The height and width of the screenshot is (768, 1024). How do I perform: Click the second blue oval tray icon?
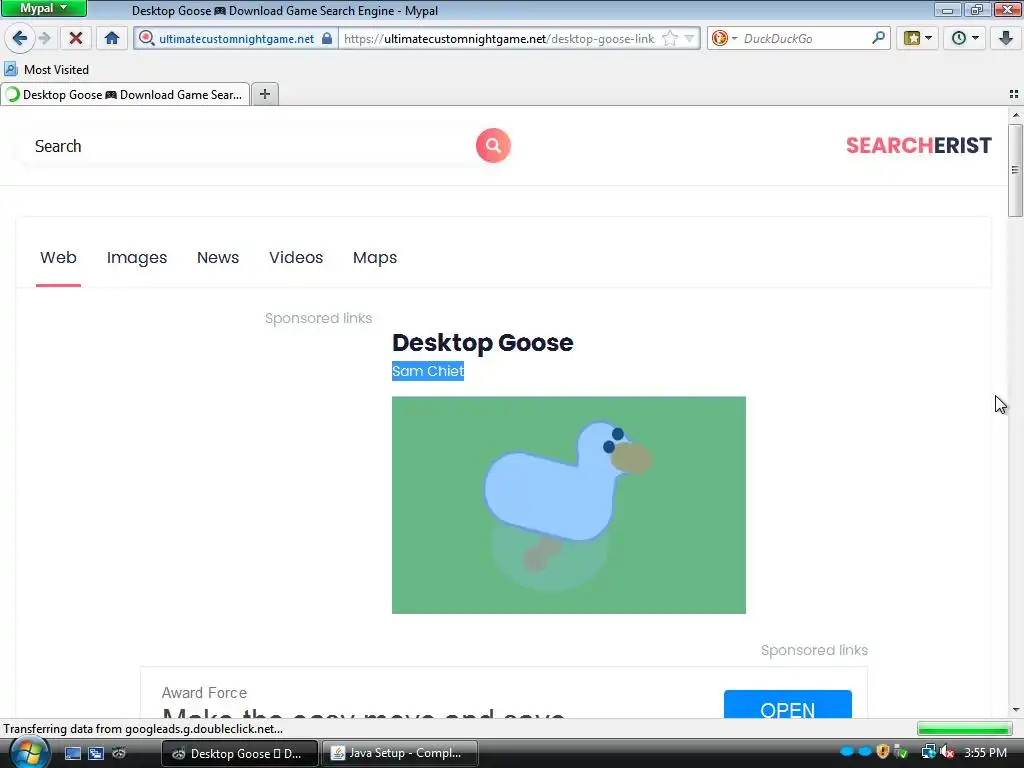point(865,752)
